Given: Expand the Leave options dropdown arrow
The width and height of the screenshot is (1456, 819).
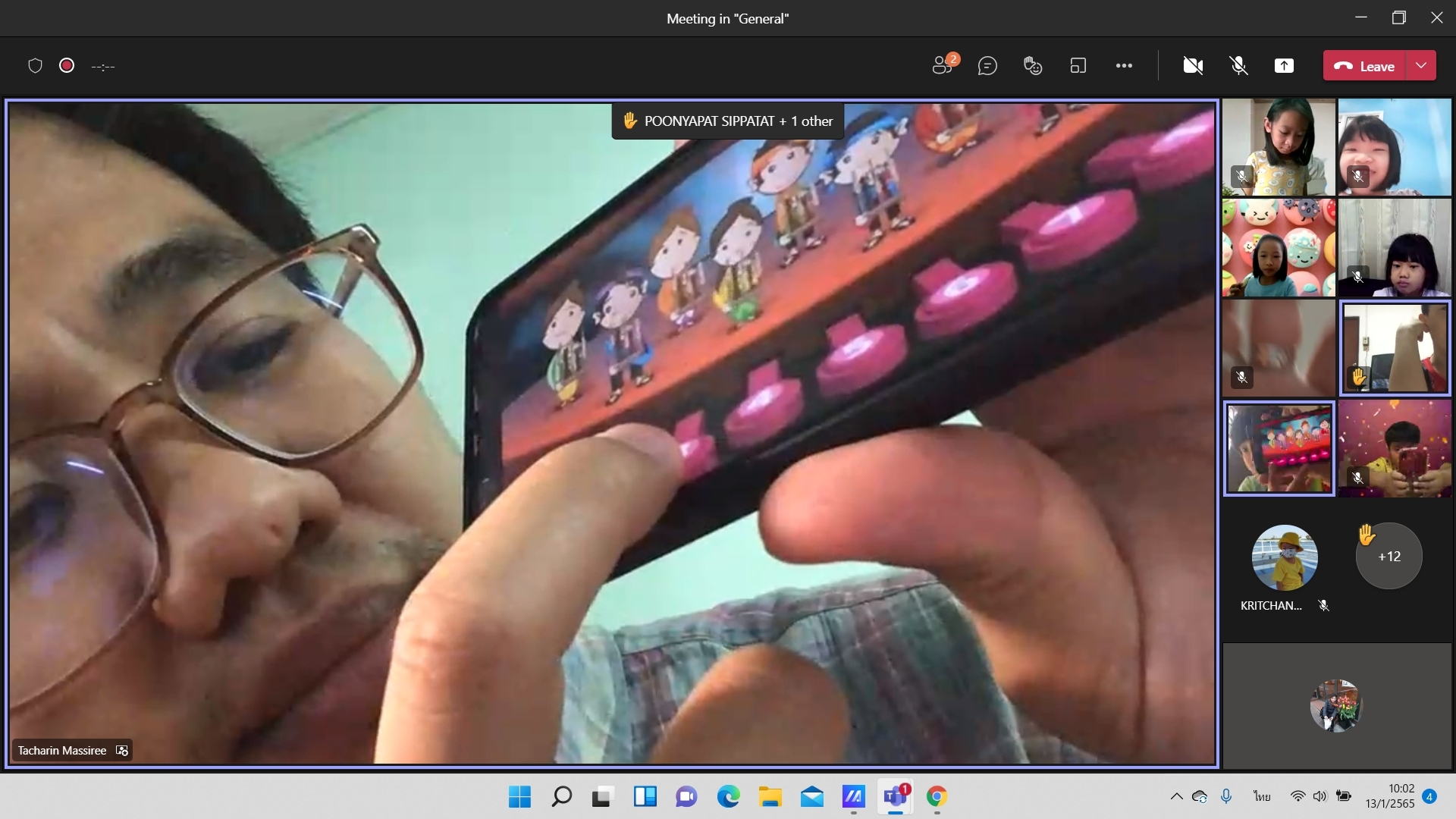Looking at the screenshot, I should pos(1421,66).
